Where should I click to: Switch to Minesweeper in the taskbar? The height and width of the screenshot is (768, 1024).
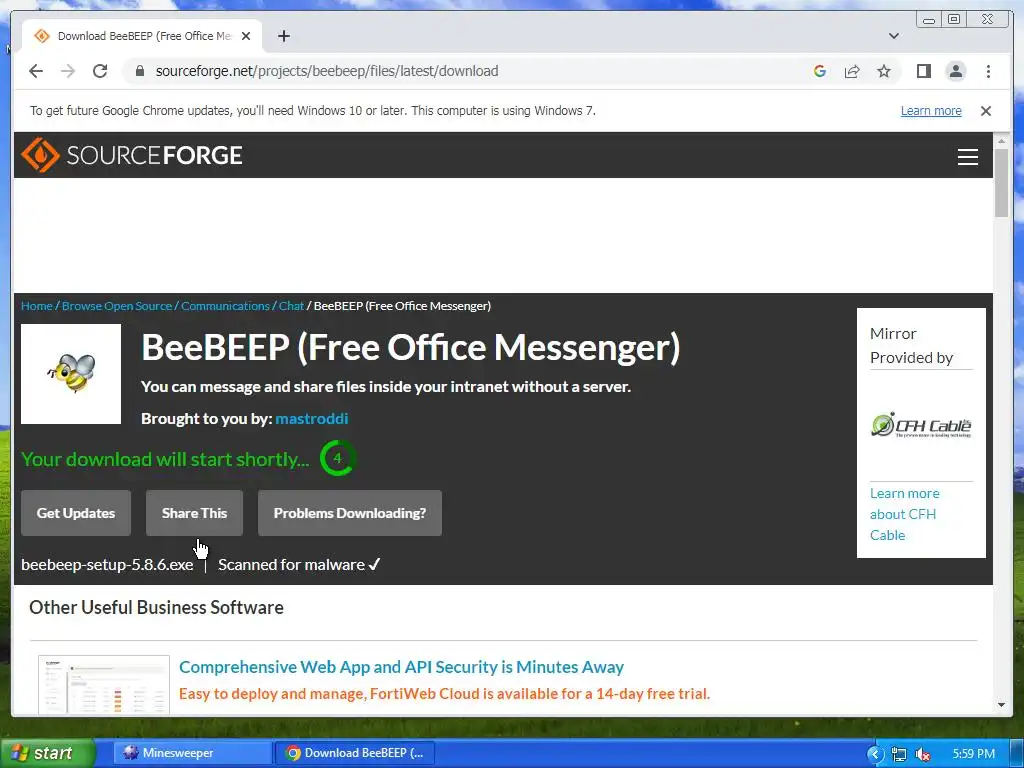(x=193, y=753)
